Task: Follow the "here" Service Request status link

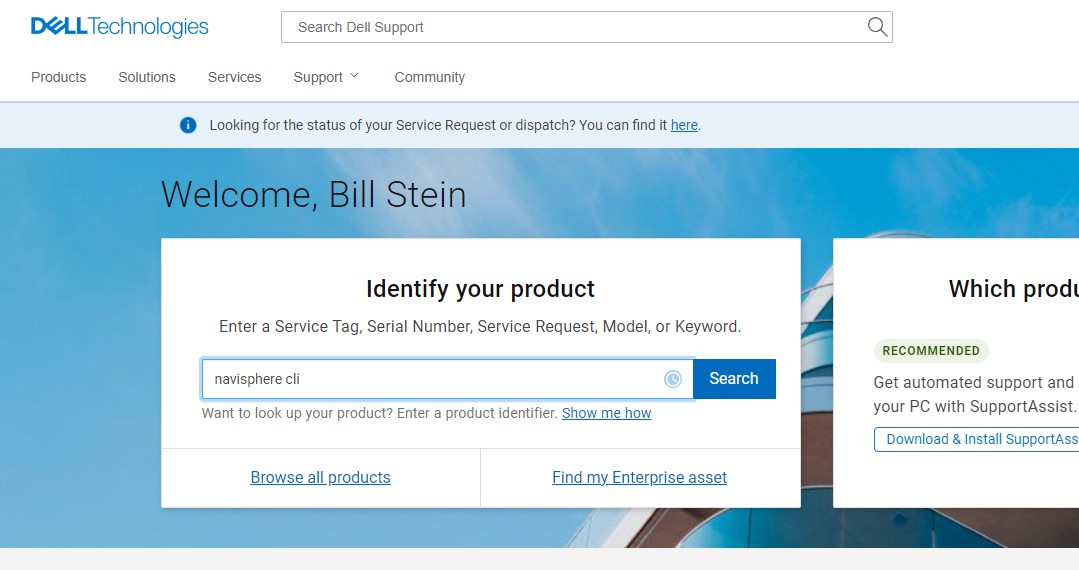Action: pos(684,125)
